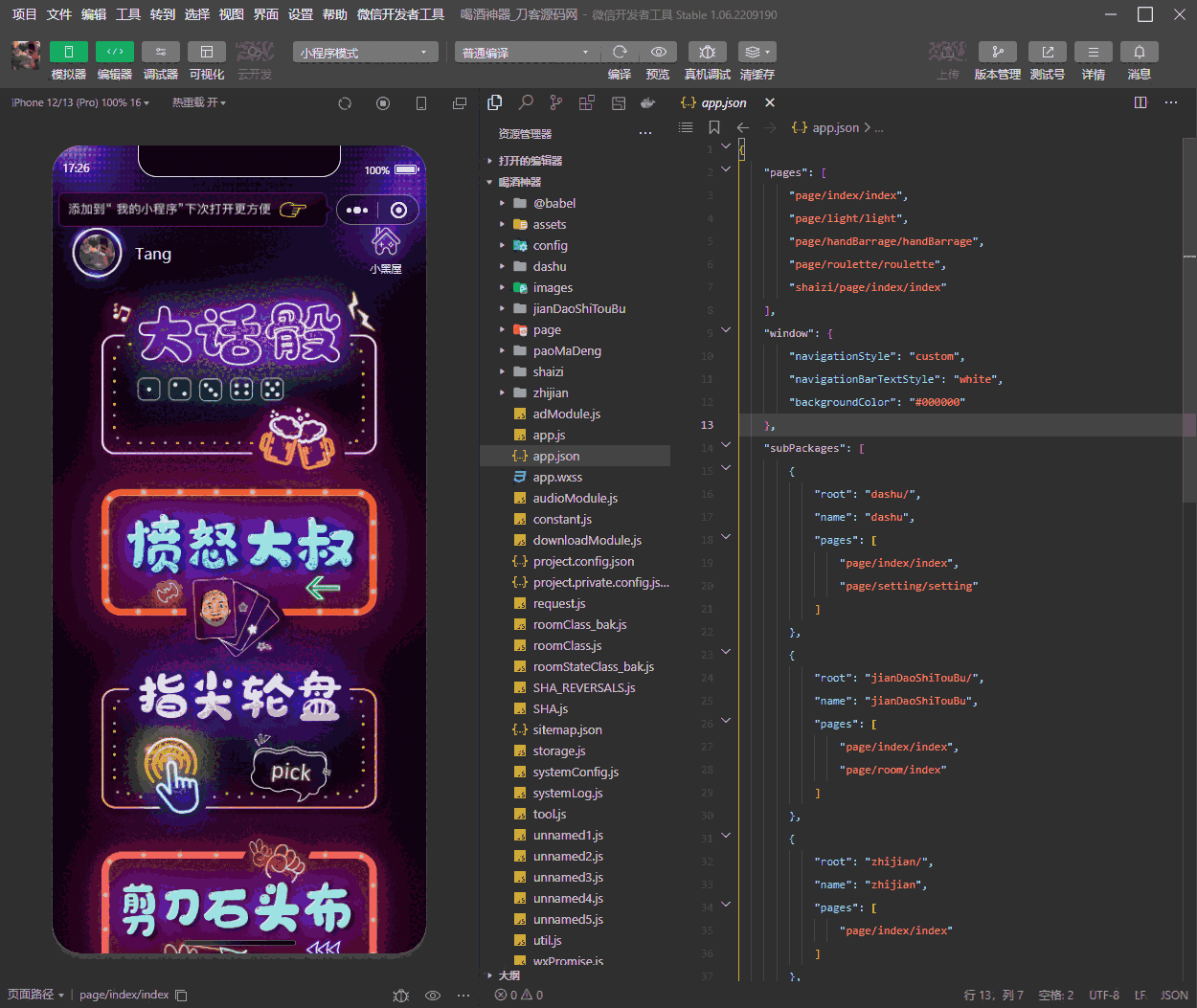
Task: Open 真机调试 remote debug tool
Action: [x=707, y=52]
